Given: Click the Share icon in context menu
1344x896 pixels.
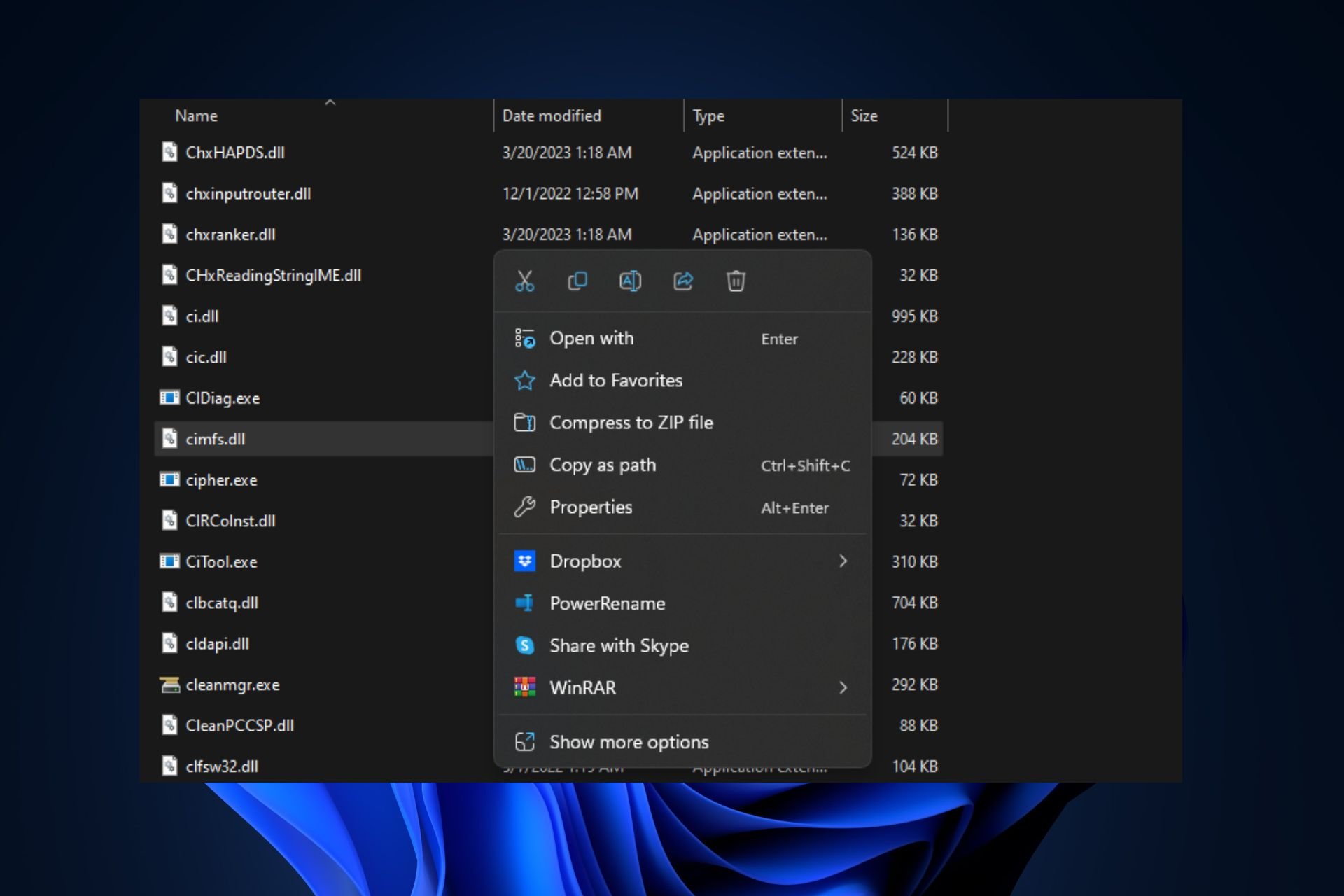Looking at the screenshot, I should pos(683,281).
